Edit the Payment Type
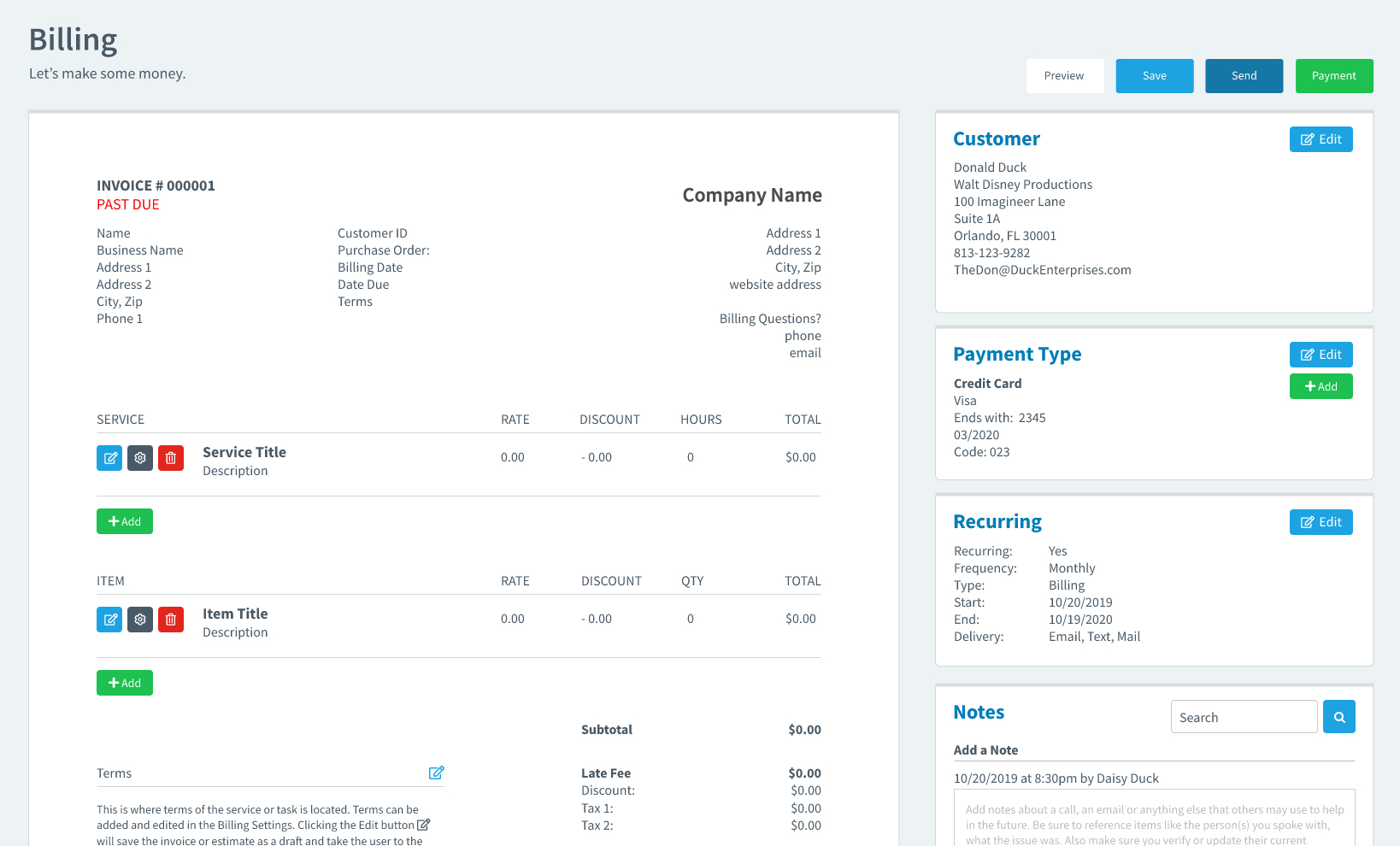 point(1321,354)
